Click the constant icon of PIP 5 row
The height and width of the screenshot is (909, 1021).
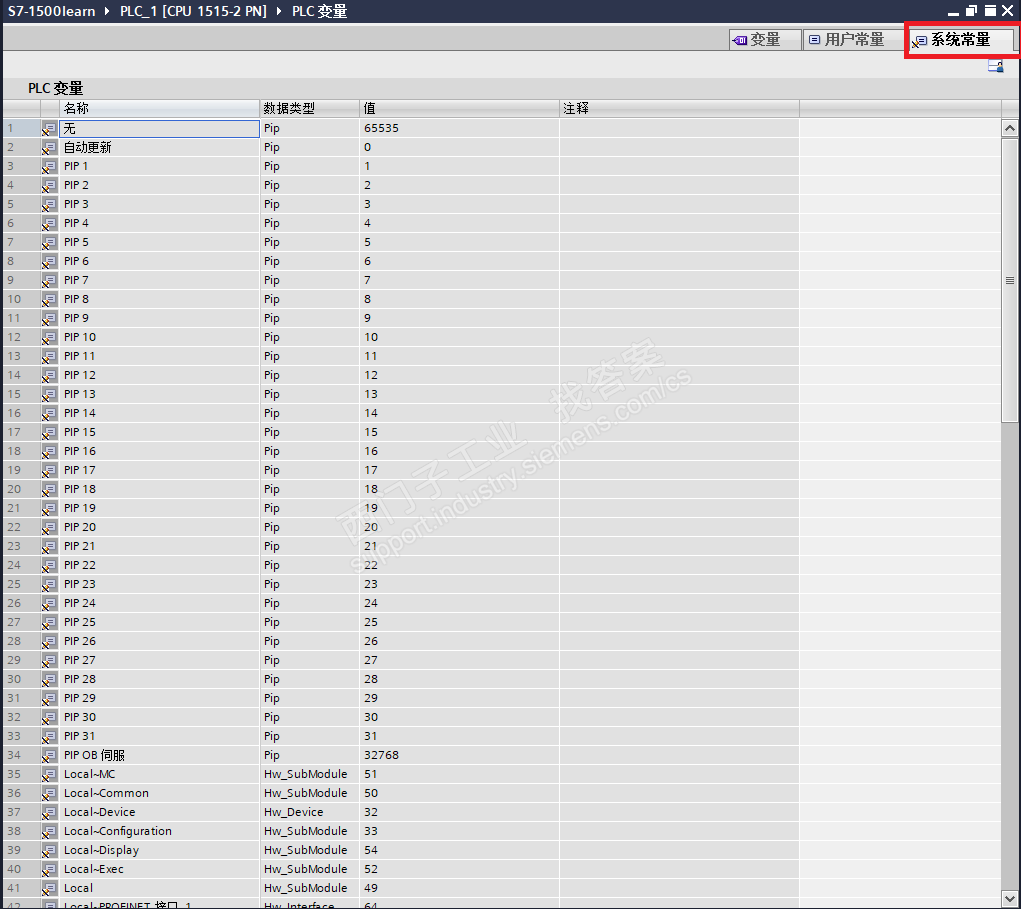(x=49, y=243)
